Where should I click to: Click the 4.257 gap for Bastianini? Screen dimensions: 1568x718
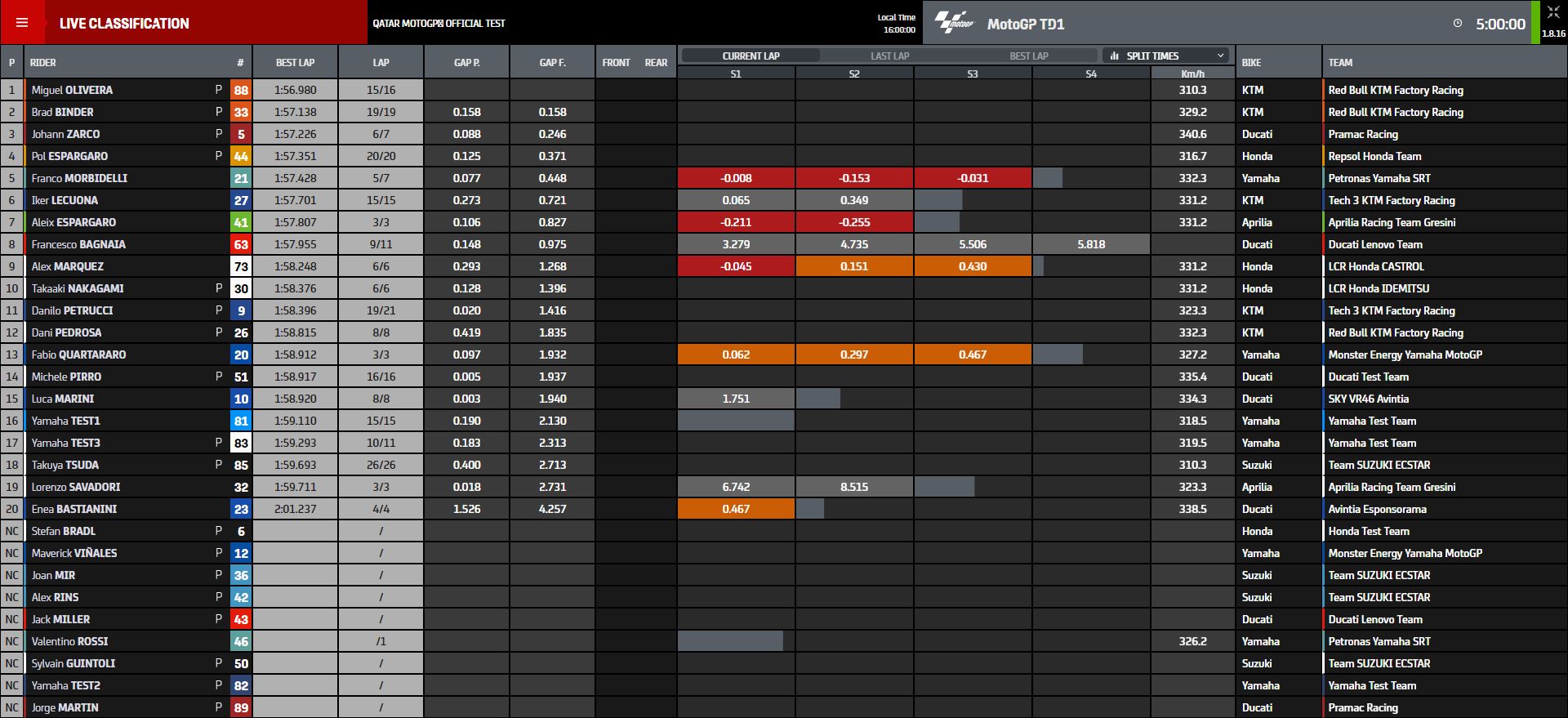click(552, 509)
